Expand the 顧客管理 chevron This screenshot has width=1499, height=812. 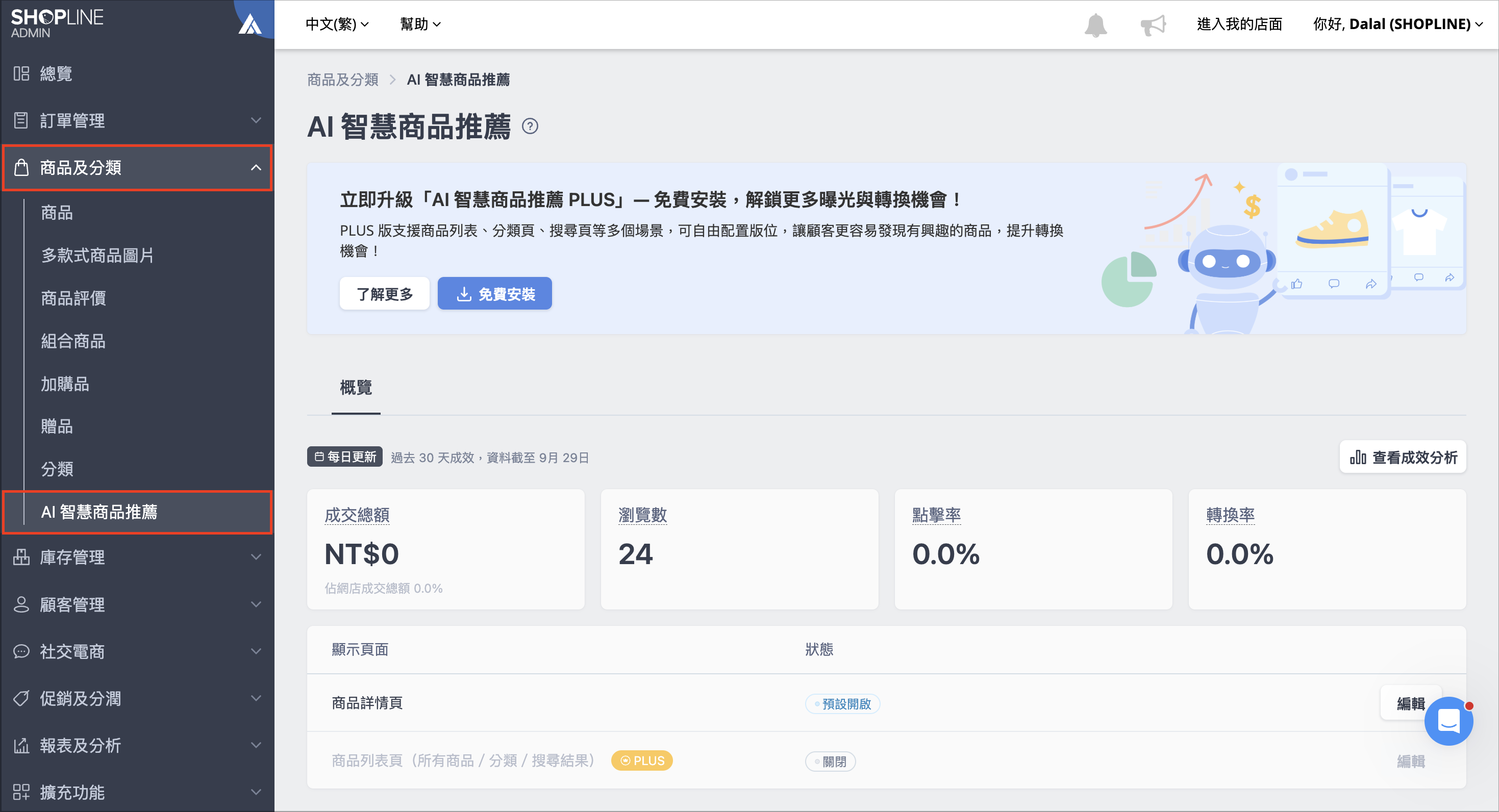[256, 604]
